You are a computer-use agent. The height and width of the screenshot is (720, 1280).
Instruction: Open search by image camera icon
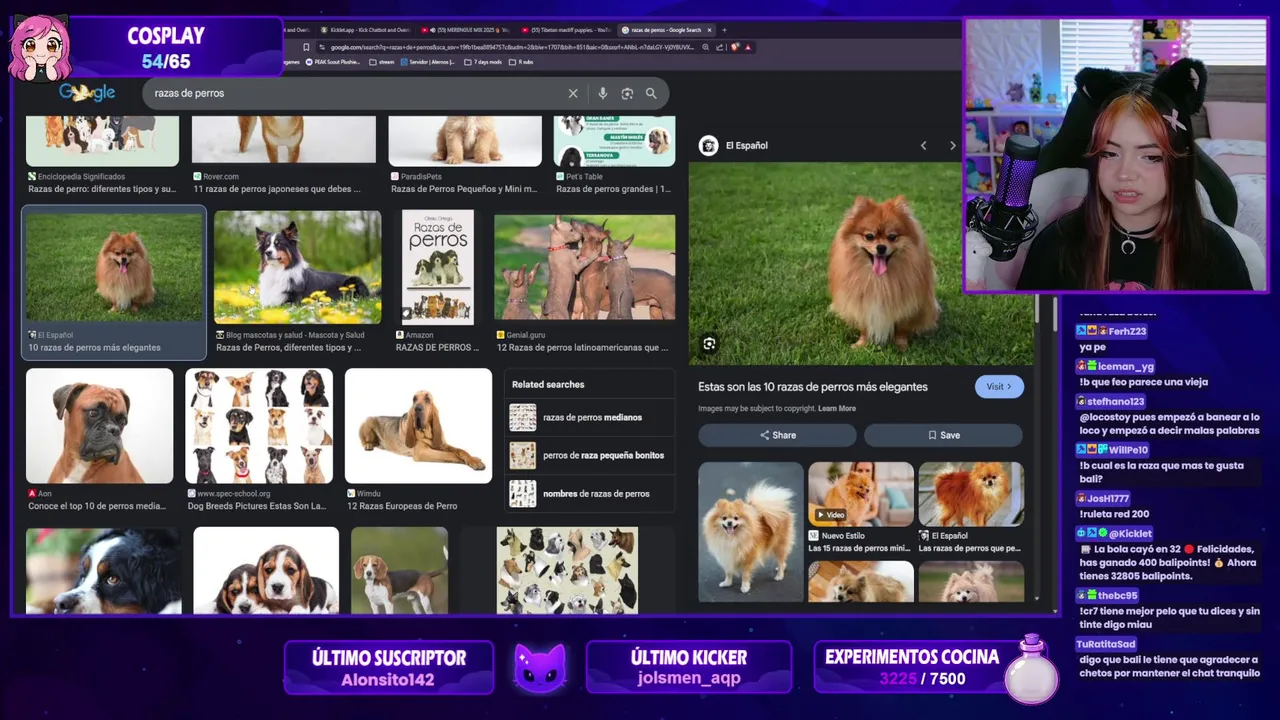tap(627, 93)
